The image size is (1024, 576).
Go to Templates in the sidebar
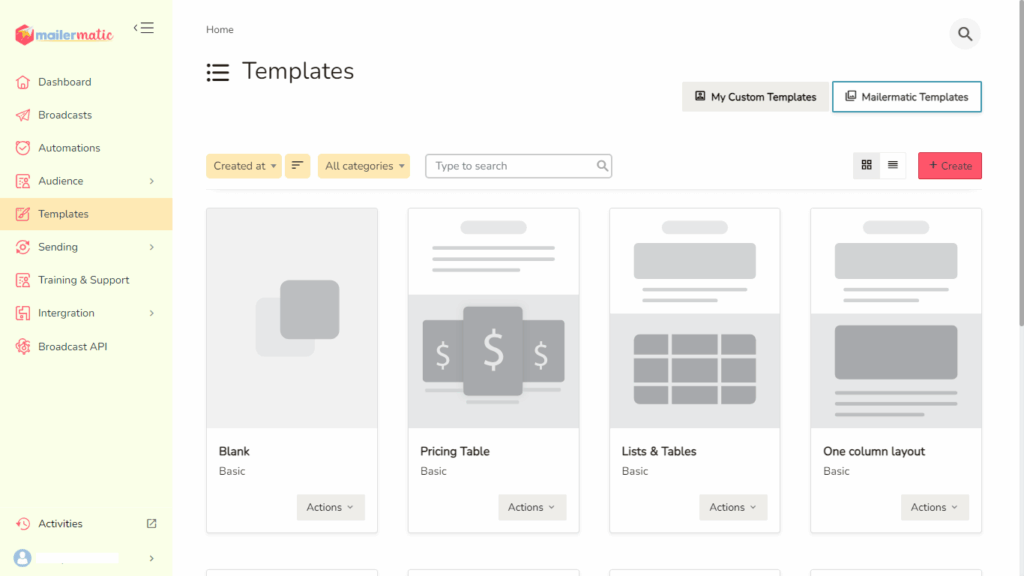click(86, 214)
